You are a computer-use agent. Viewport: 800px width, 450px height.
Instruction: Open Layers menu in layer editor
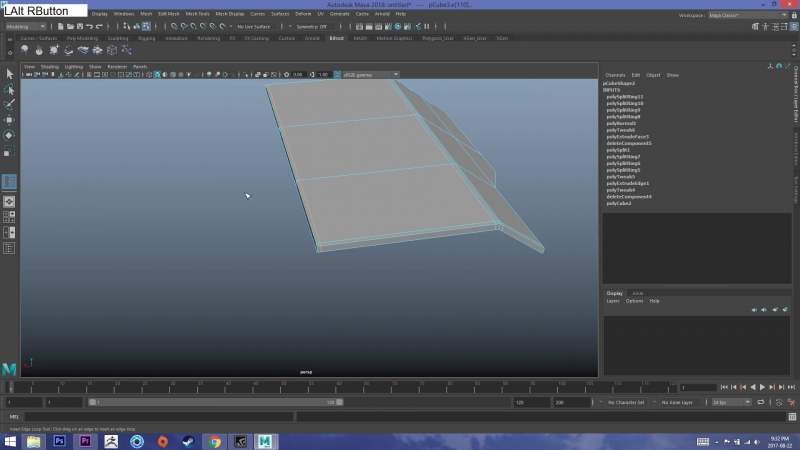tap(613, 301)
